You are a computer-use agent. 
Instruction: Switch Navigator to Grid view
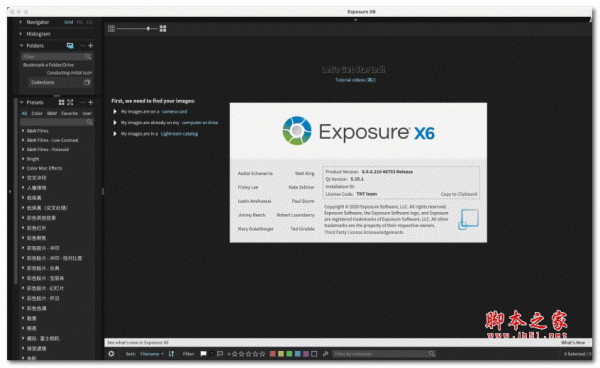pos(68,22)
